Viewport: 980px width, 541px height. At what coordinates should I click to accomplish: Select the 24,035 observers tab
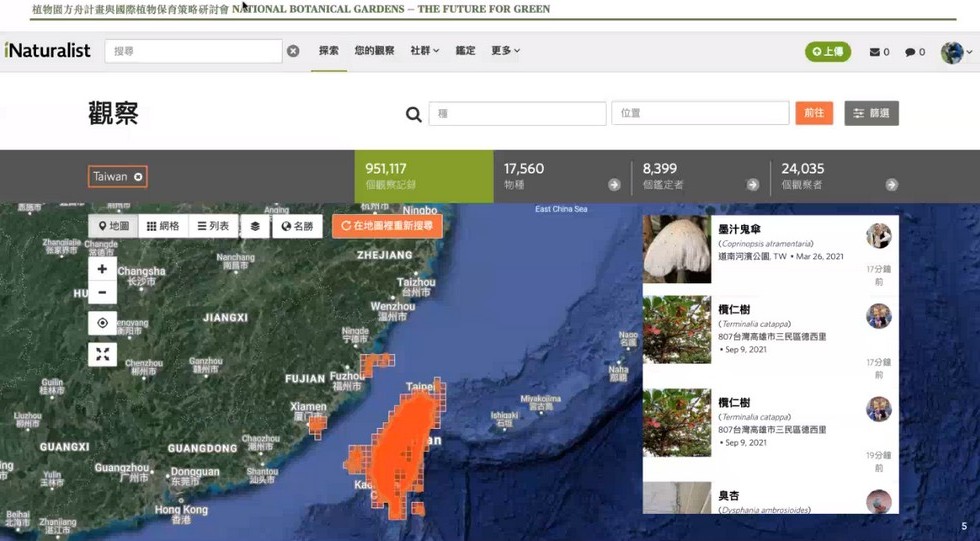[x=839, y=176]
